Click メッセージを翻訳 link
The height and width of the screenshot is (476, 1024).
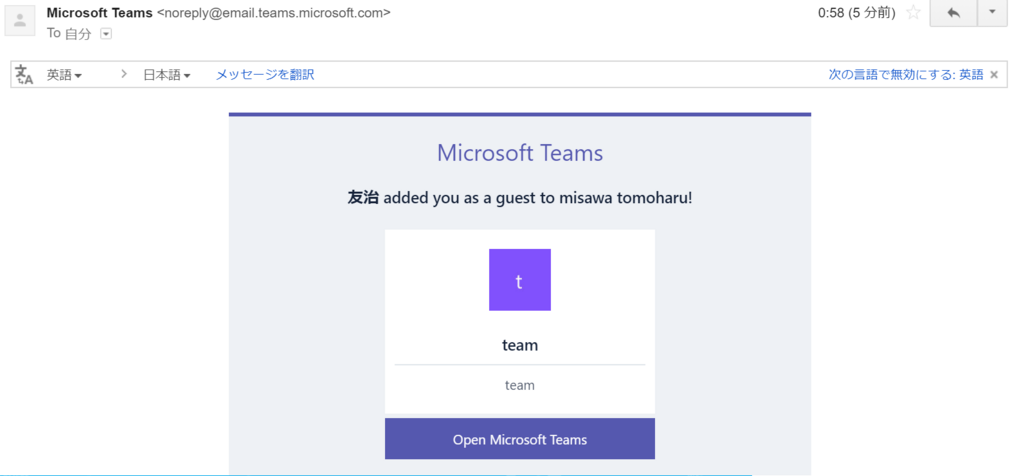tap(265, 75)
